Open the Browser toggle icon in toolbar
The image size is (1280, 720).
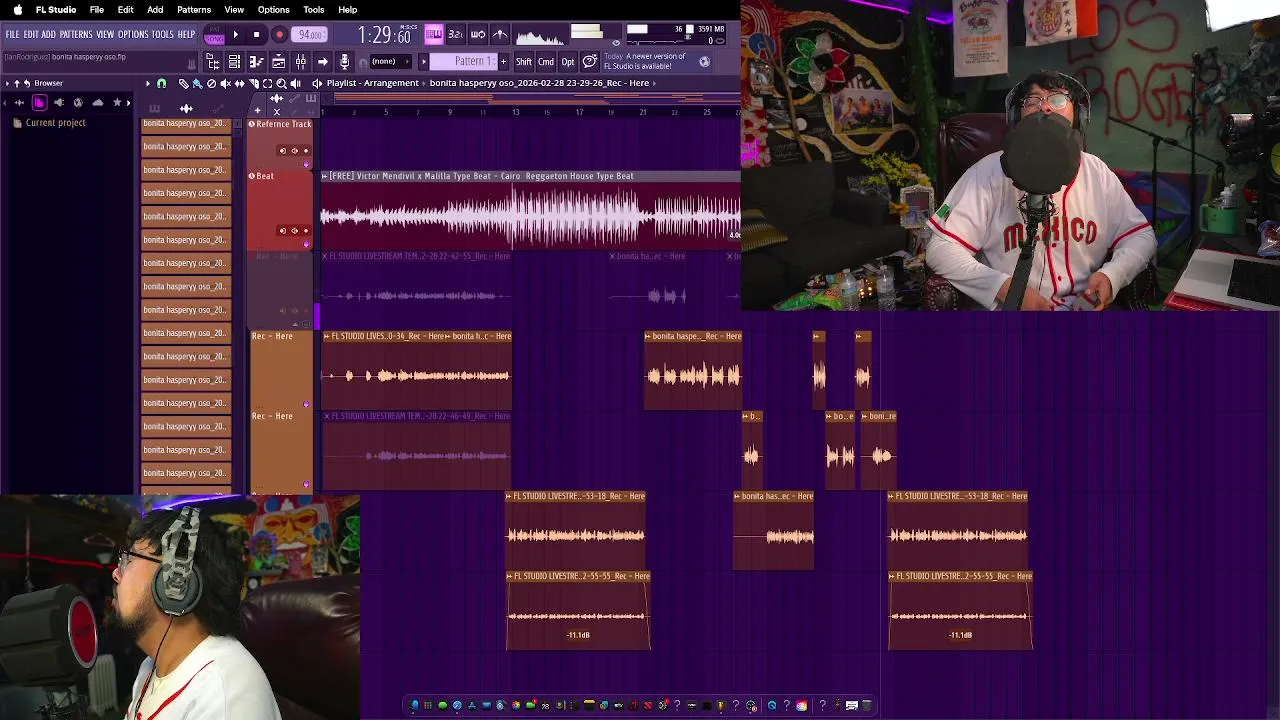coord(213,62)
